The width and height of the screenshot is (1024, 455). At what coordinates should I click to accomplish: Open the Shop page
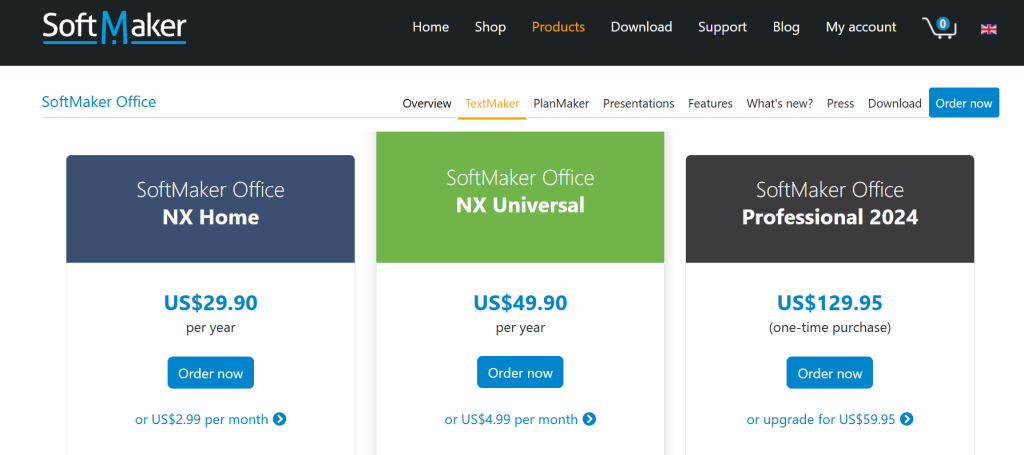point(490,27)
